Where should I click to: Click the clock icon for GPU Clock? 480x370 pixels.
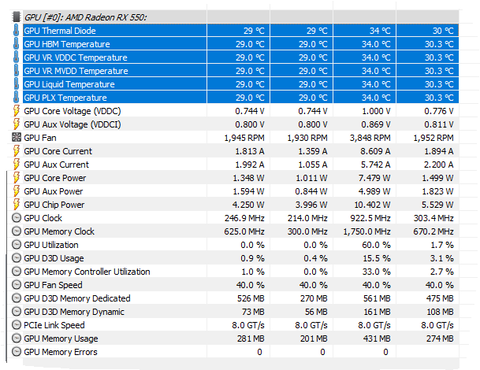(x=16, y=218)
